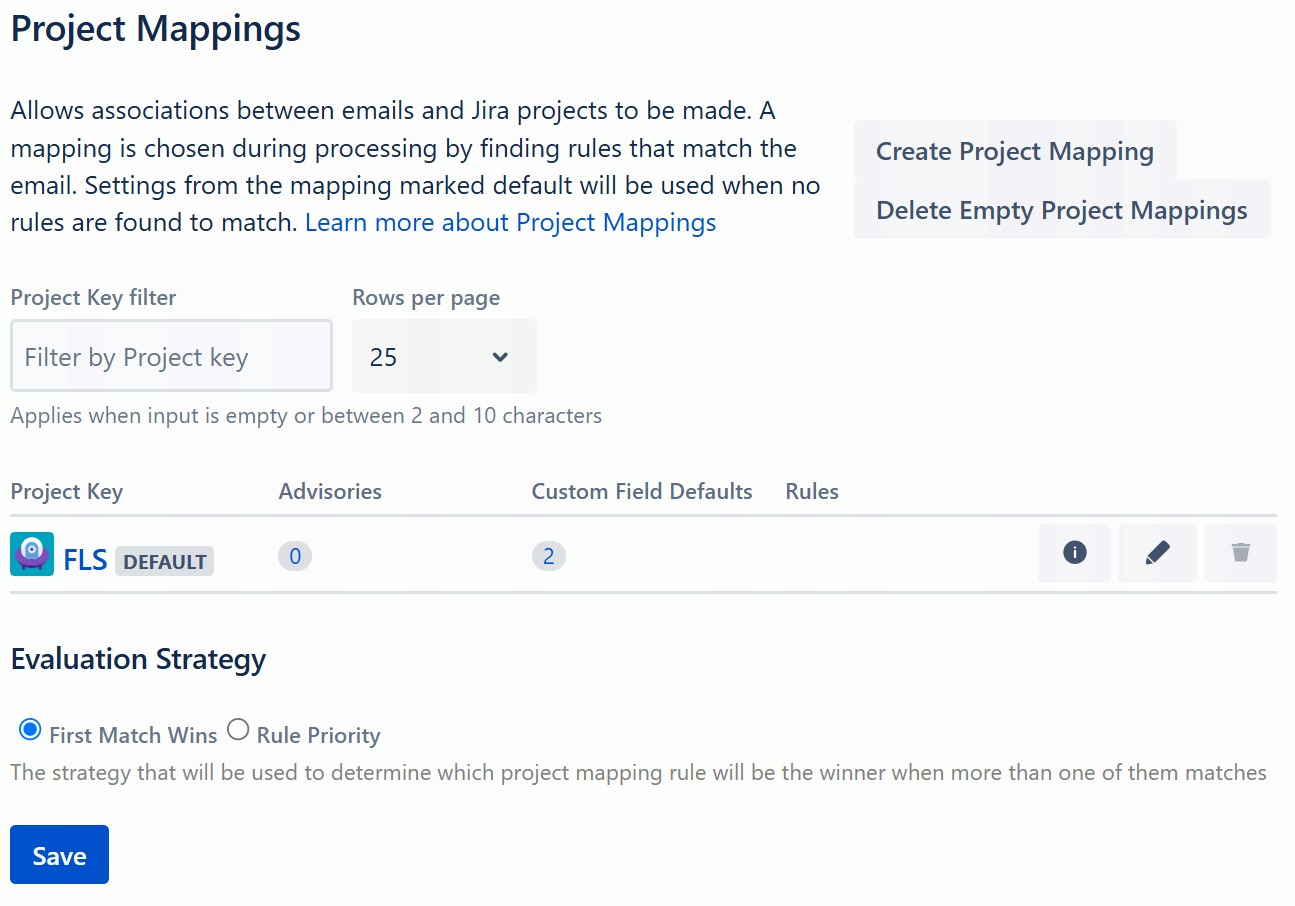
Task: Click Delete Empty Project Mappings
Action: click(1061, 210)
